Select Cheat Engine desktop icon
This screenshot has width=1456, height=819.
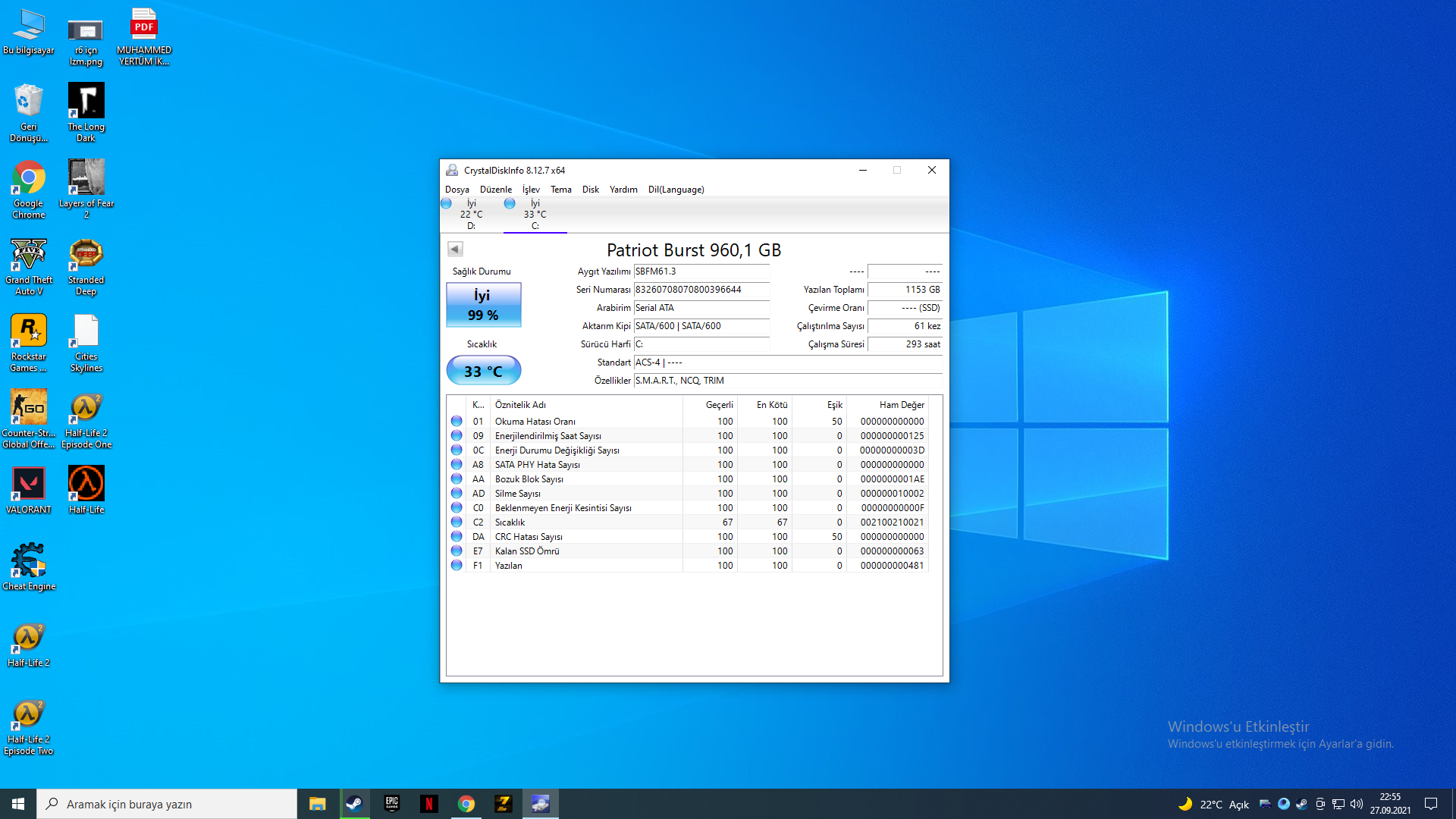pos(29,566)
